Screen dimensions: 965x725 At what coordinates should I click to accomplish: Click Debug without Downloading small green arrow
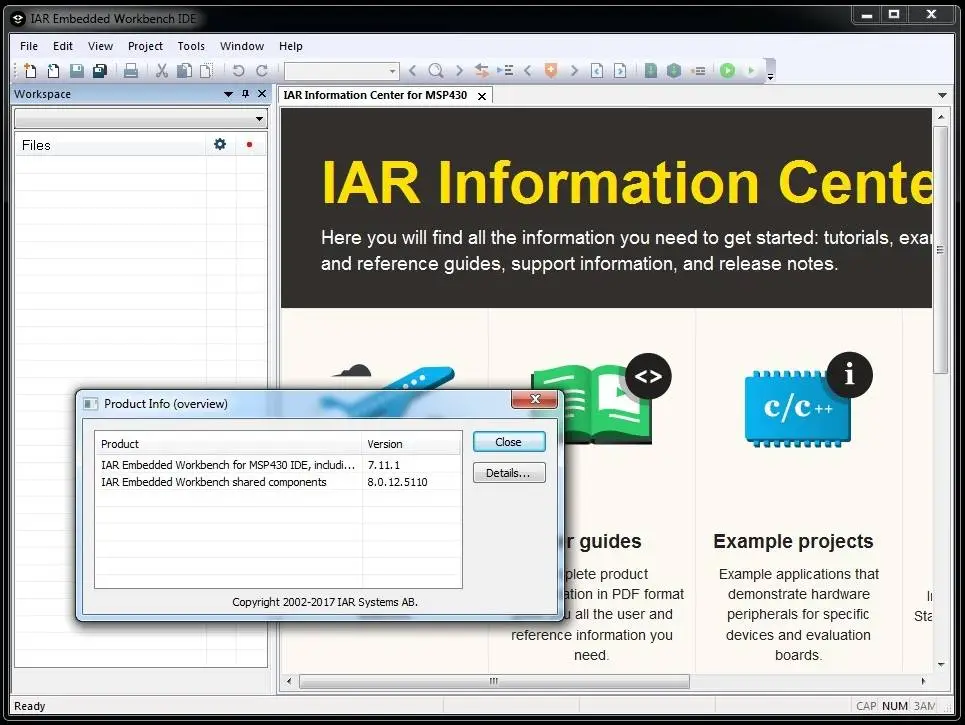pyautogui.click(x=751, y=71)
